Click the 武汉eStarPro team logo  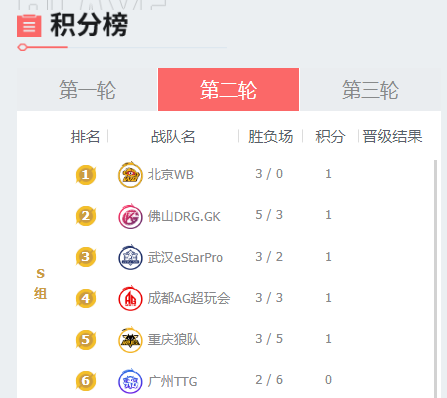[130, 257]
